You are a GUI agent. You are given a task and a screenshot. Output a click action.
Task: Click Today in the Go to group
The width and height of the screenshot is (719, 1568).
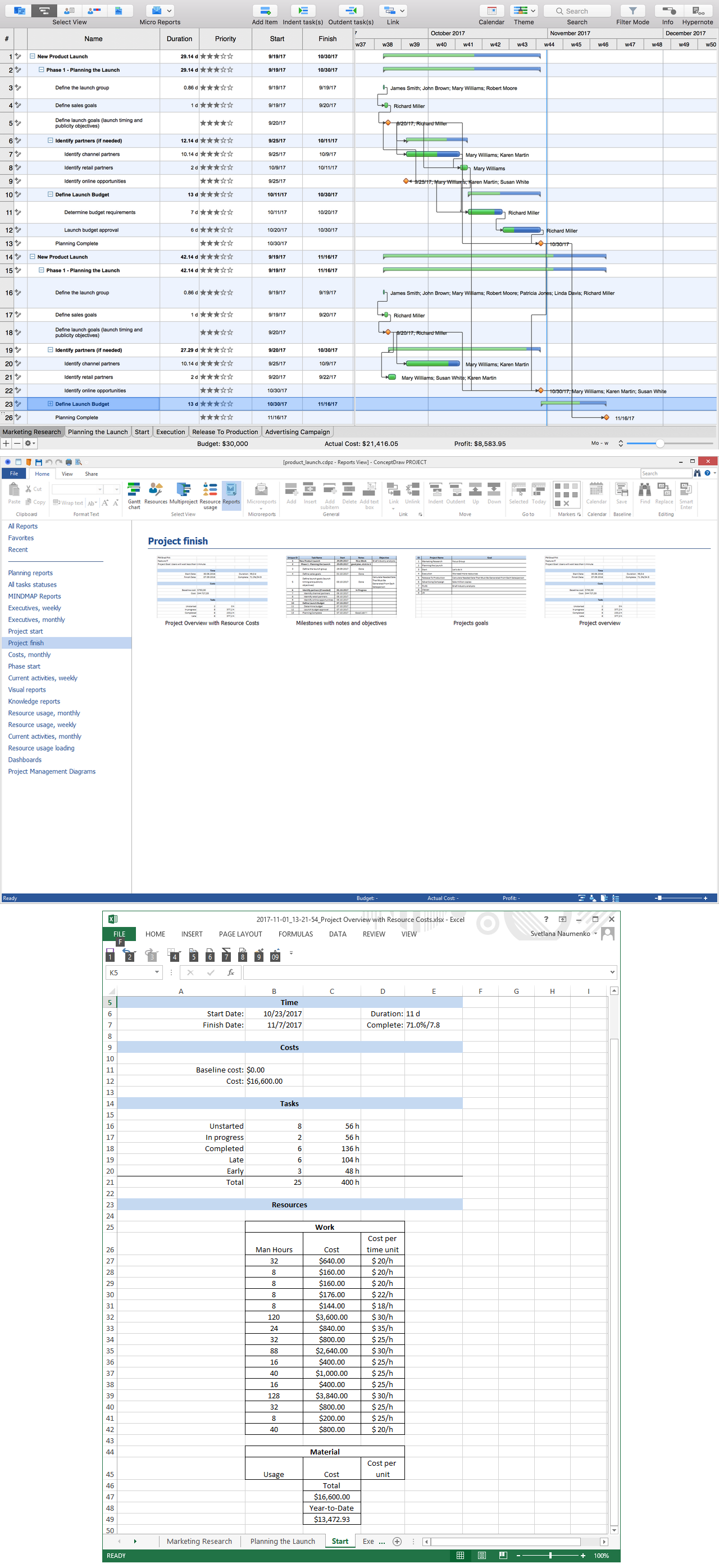[x=539, y=493]
